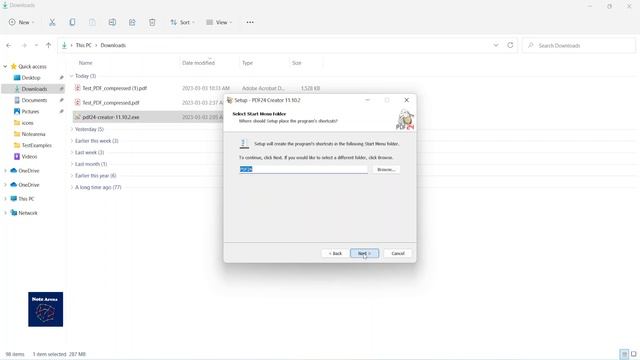This screenshot has height=360, width=640.
Task: Click Back in PDF24 setup dialog
Action: coord(335,253)
